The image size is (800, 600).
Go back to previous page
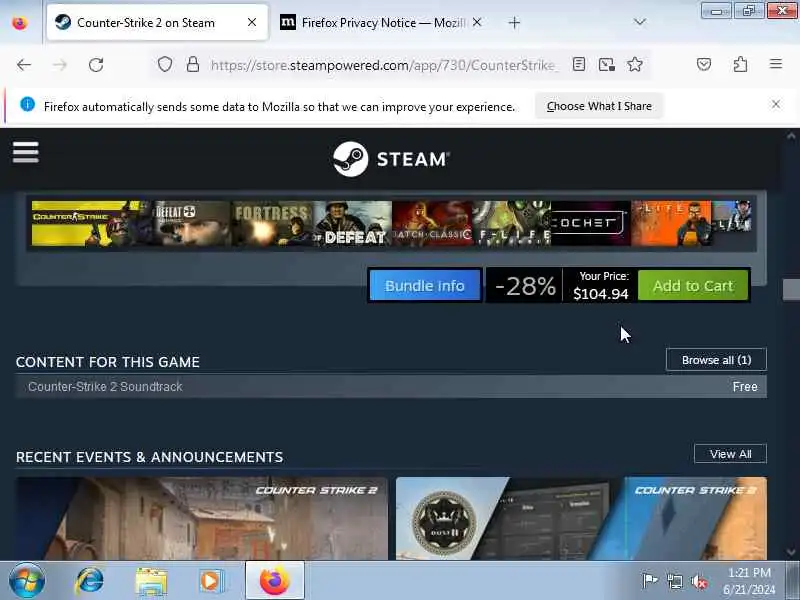tap(24, 65)
